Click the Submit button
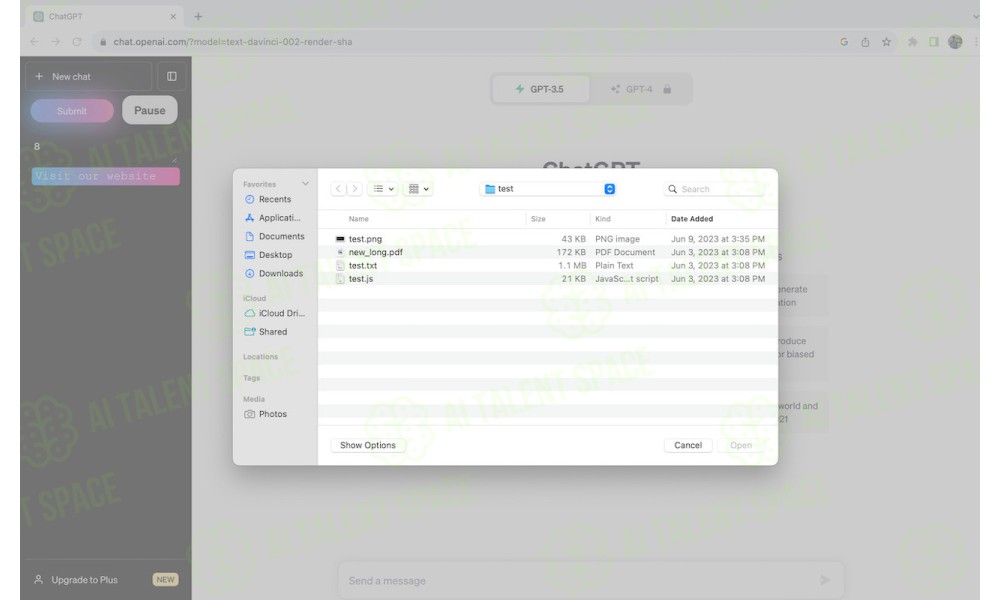 [x=72, y=111]
